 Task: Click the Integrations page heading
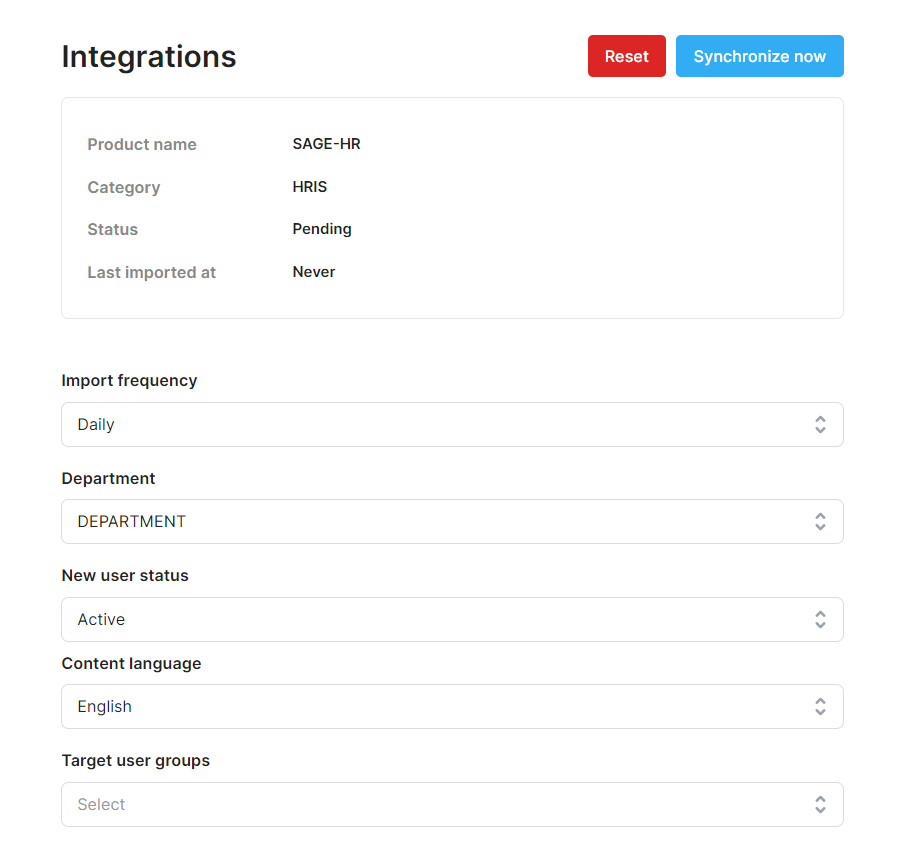pos(149,56)
